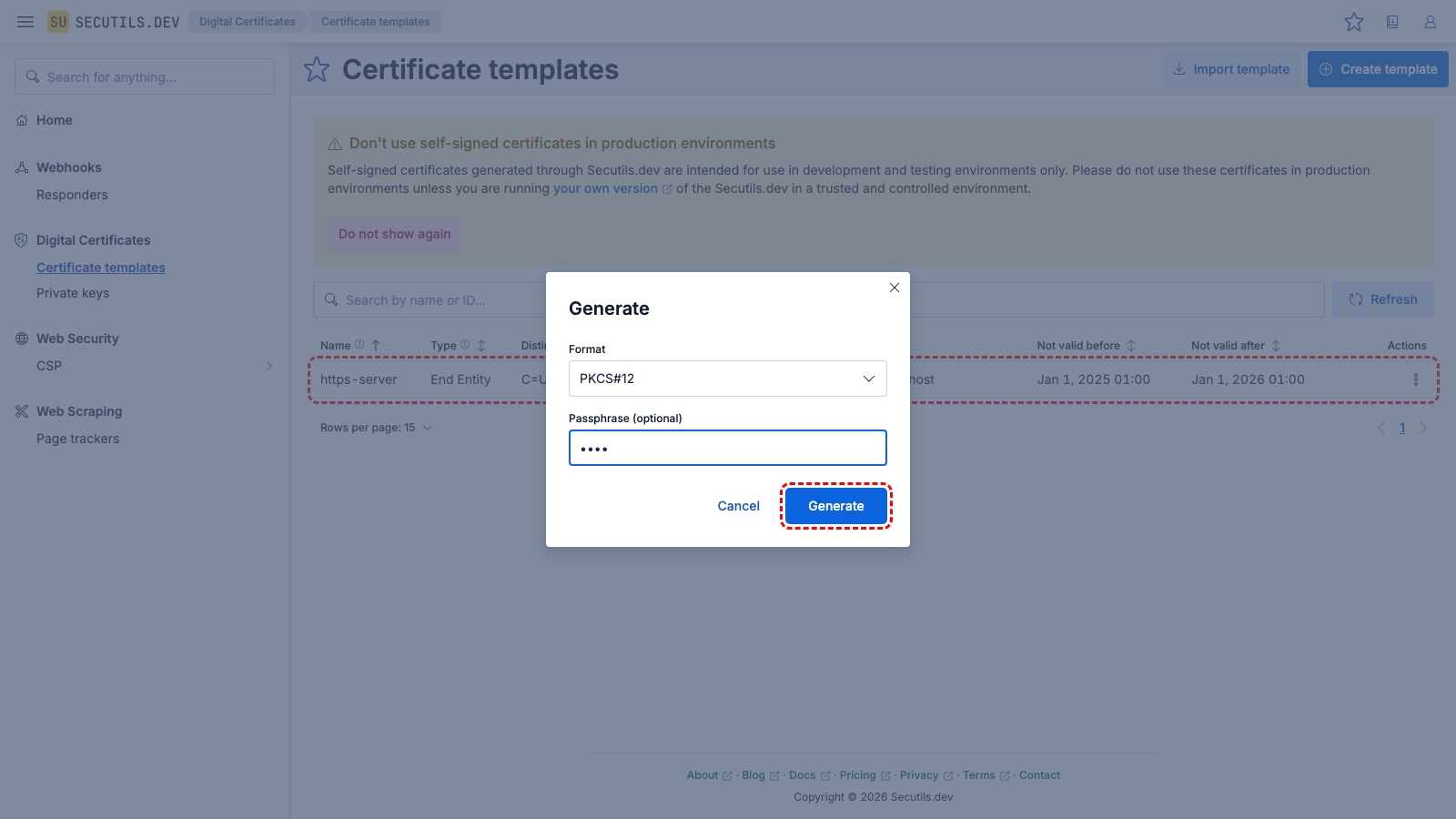Open Responders under Webhooks
1456x819 pixels.
pyautogui.click(x=72, y=195)
